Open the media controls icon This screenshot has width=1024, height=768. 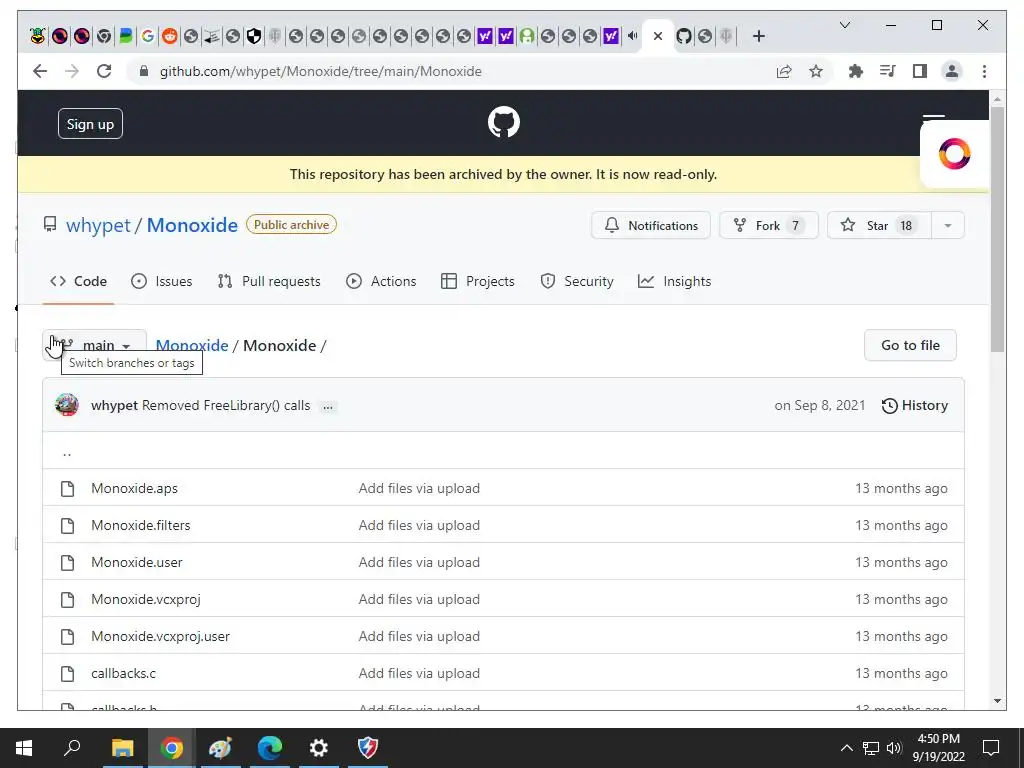(x=888, y=71)
